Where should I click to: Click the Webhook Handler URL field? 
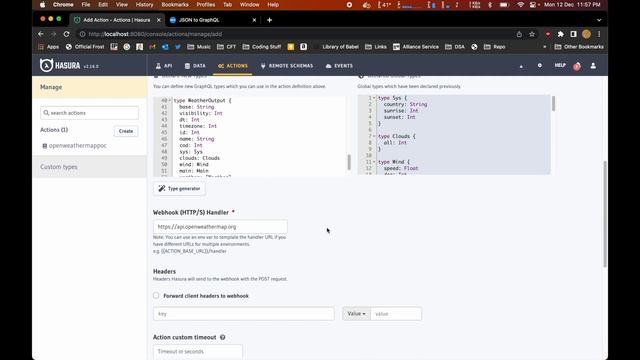pyautogui.click(x=220, y=227)
